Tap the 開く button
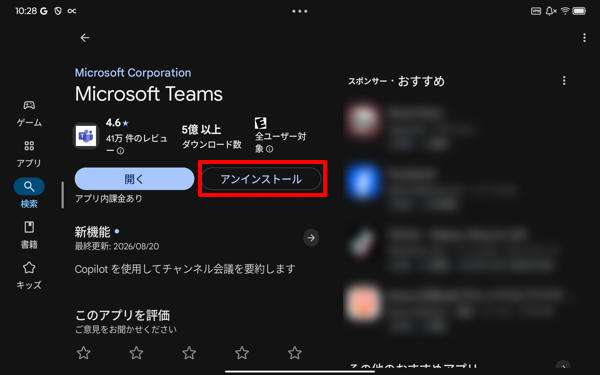Viewport: 600px width, 375px height. tap(134, 179)
